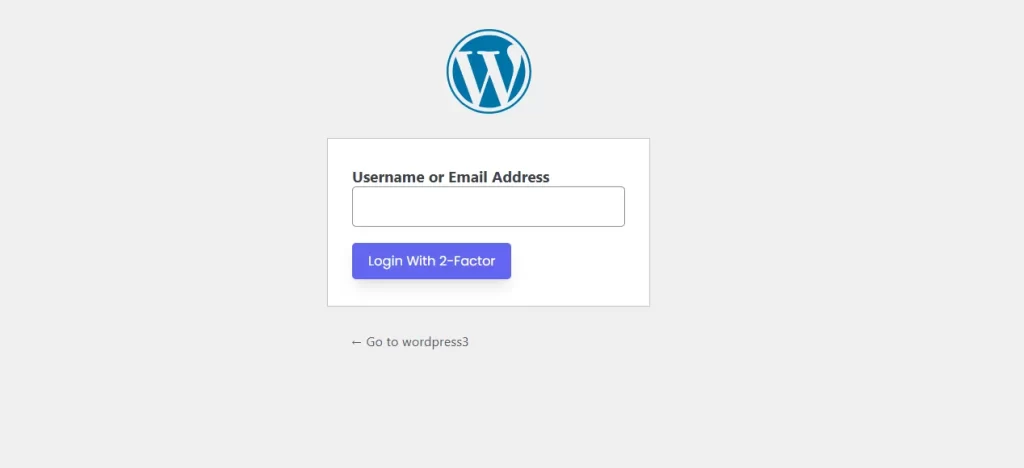Select the circular W icon above the form
The width and height of the screenshot is (1024, 468).
click(488, 71)
